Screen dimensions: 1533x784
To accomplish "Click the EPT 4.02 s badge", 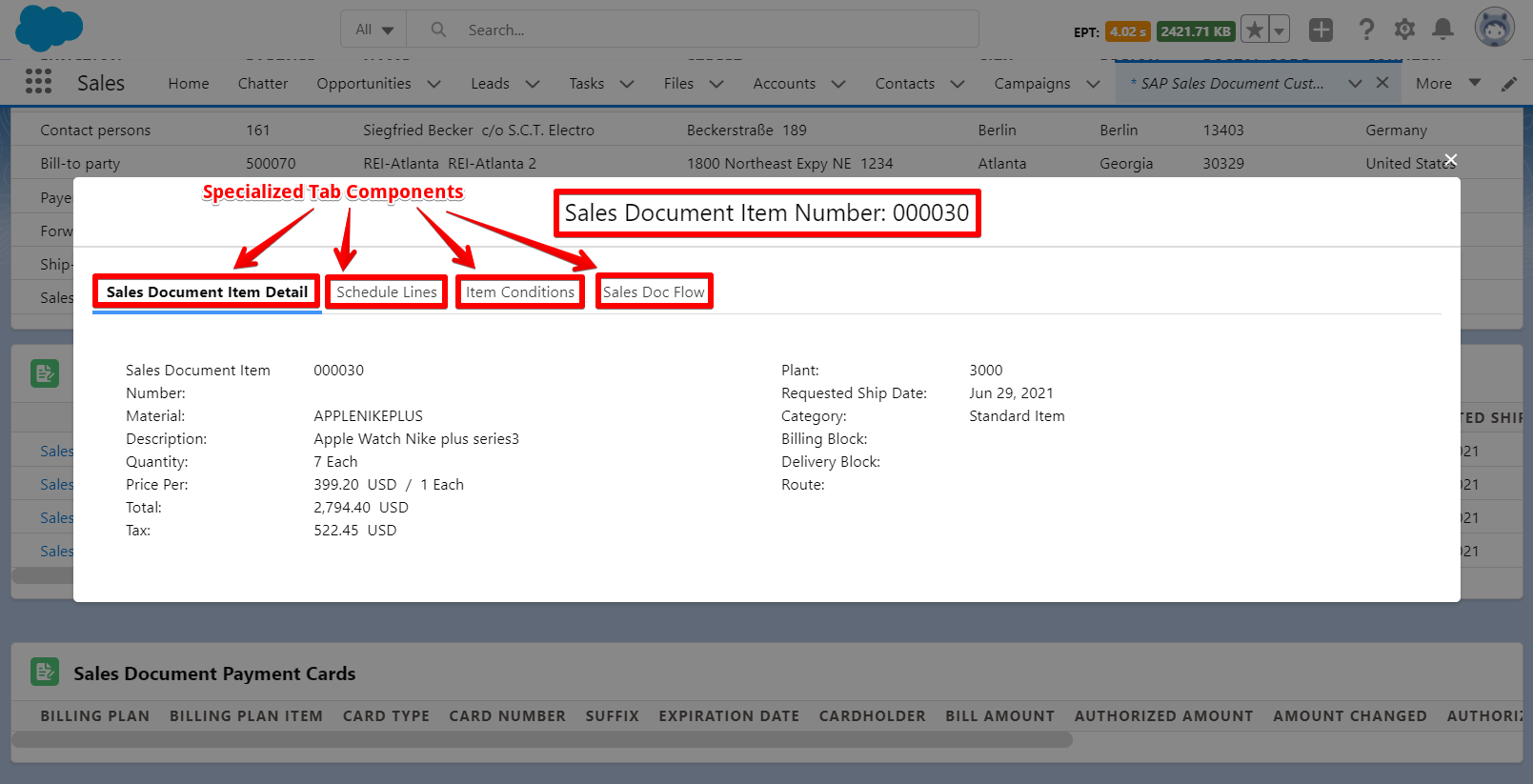I will coord(1128,31).
